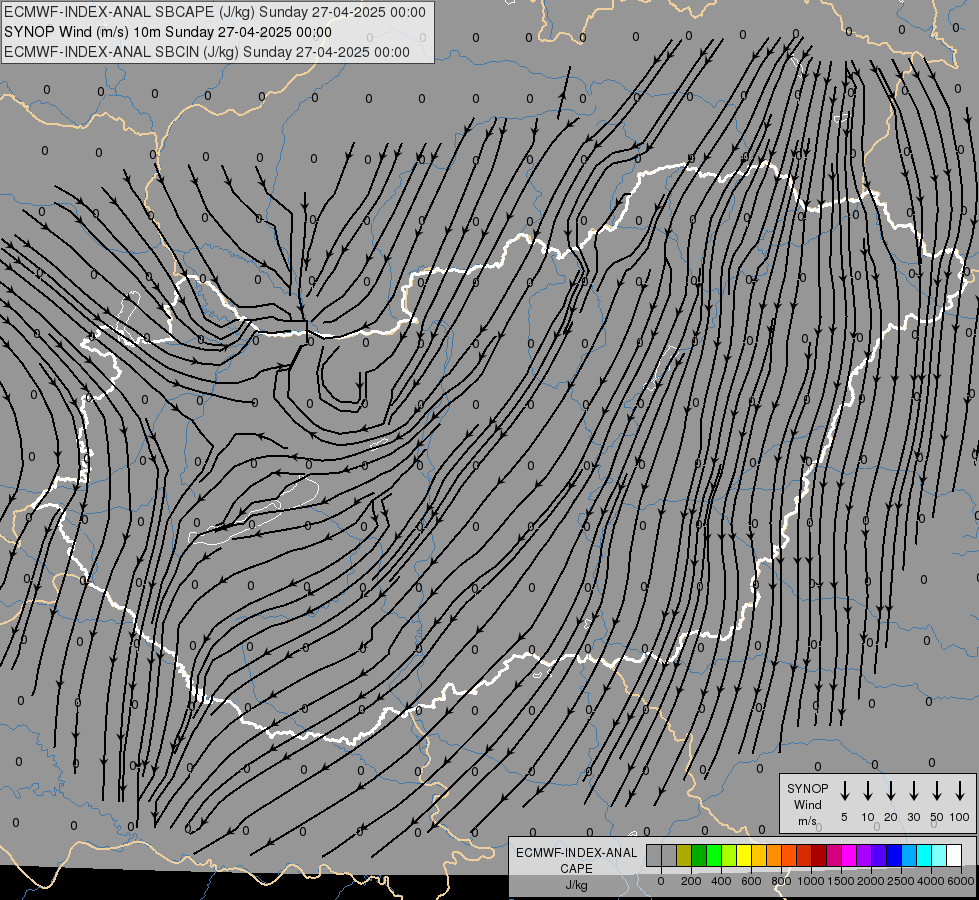979x900 pixels.
Task: Click the 6000 tick label on the CAPE scale
Action: click(961, 881)
